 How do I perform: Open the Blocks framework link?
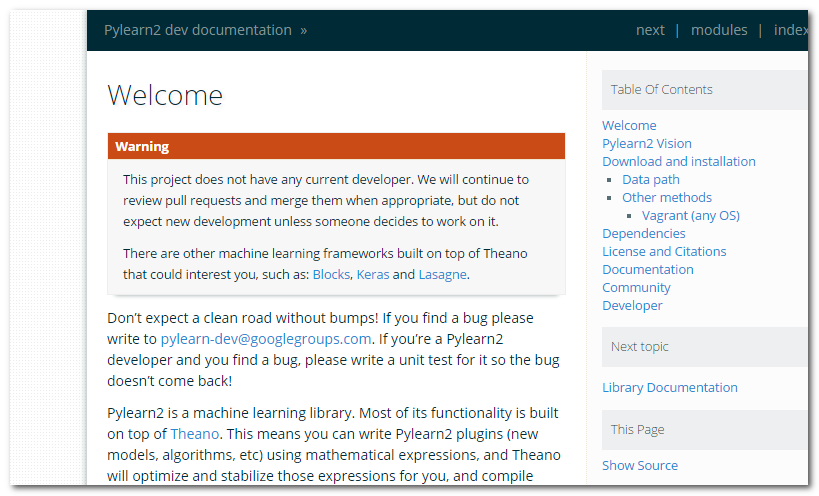click(331, 275)
